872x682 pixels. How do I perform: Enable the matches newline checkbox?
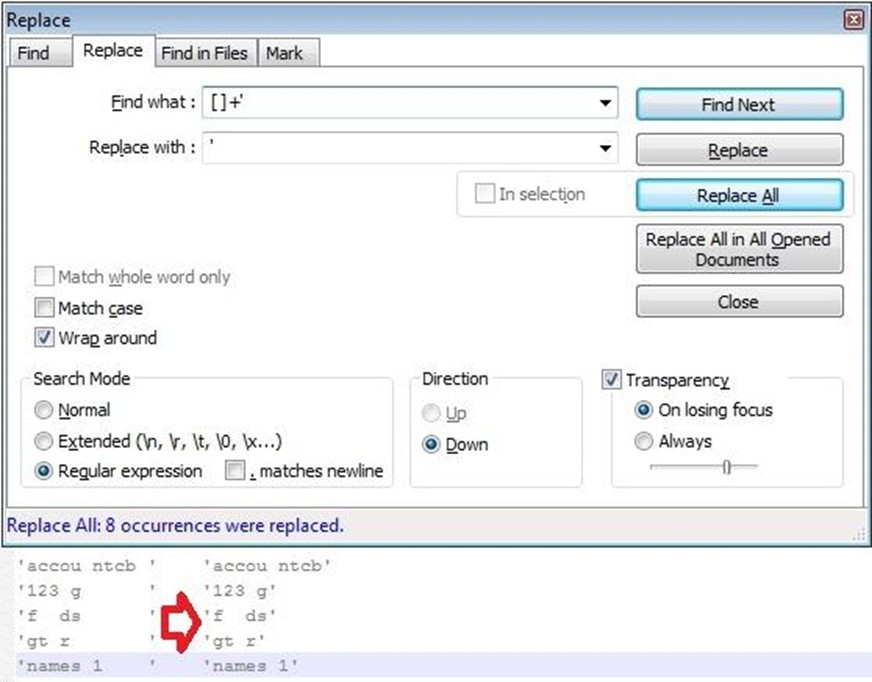[235, 471]
